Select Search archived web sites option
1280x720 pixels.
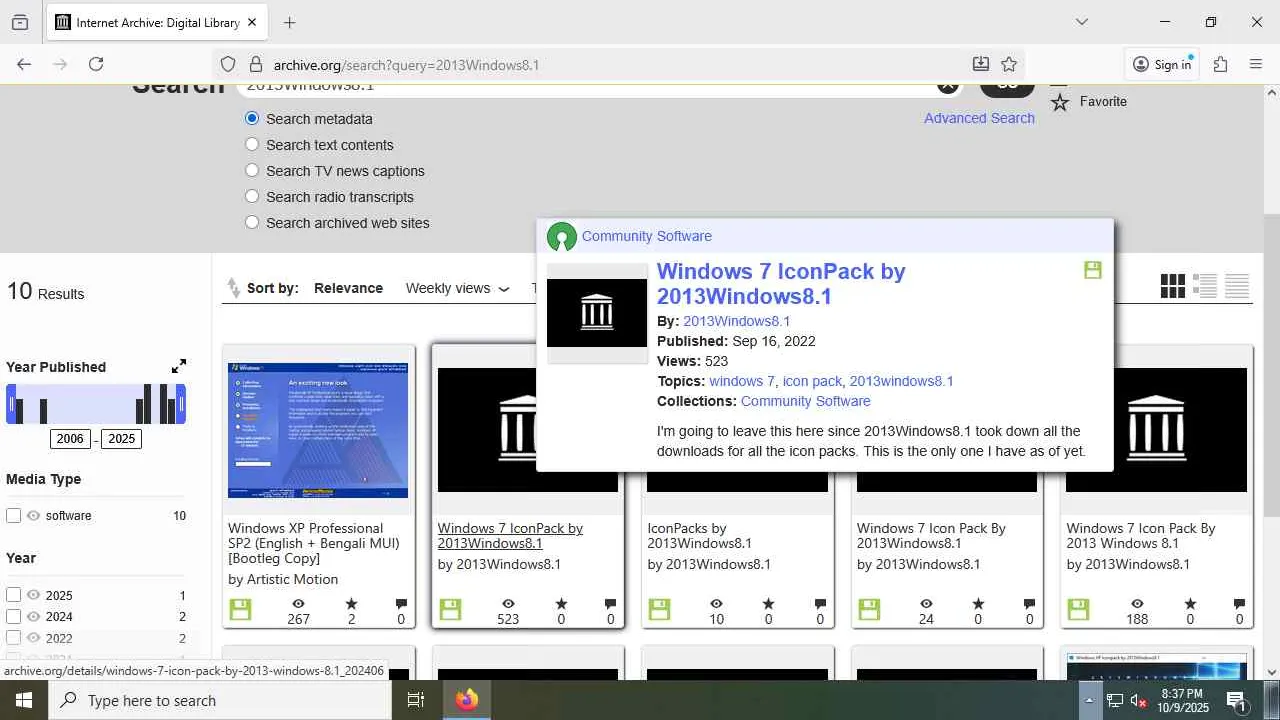(x=252, y=222)
